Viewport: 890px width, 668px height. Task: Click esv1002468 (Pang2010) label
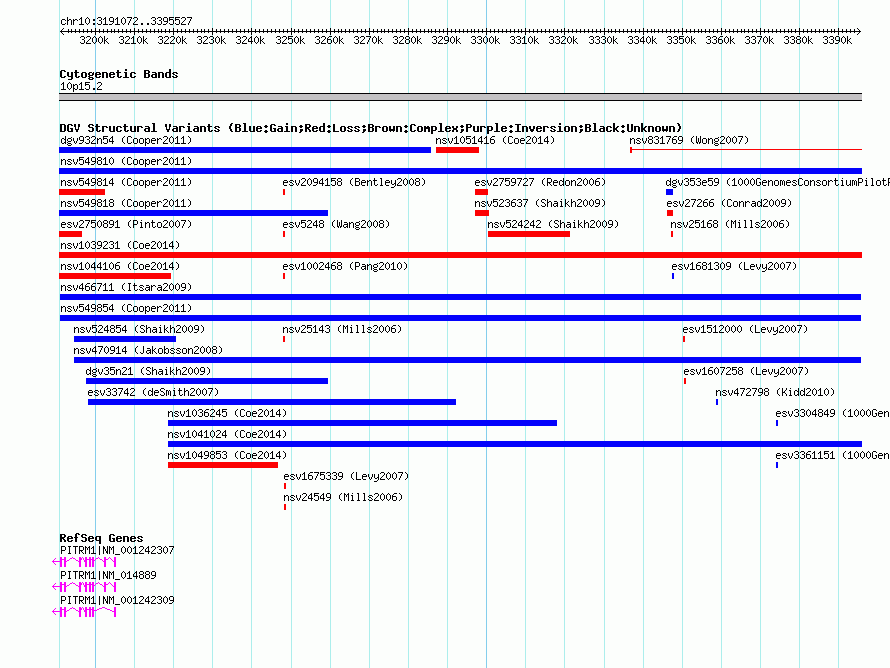(x=345, y=266)
